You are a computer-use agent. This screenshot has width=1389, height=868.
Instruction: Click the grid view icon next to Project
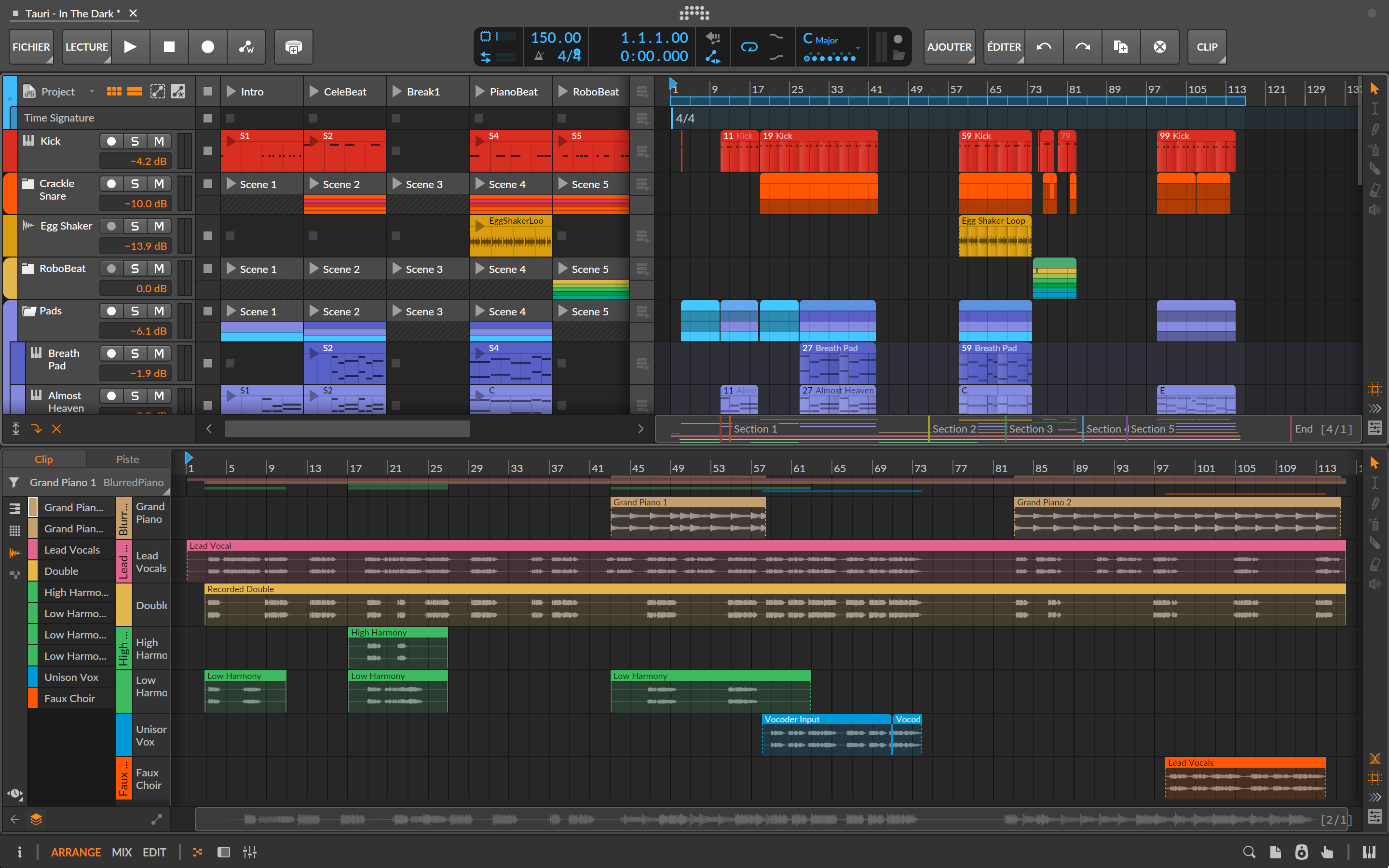point(114,91)
